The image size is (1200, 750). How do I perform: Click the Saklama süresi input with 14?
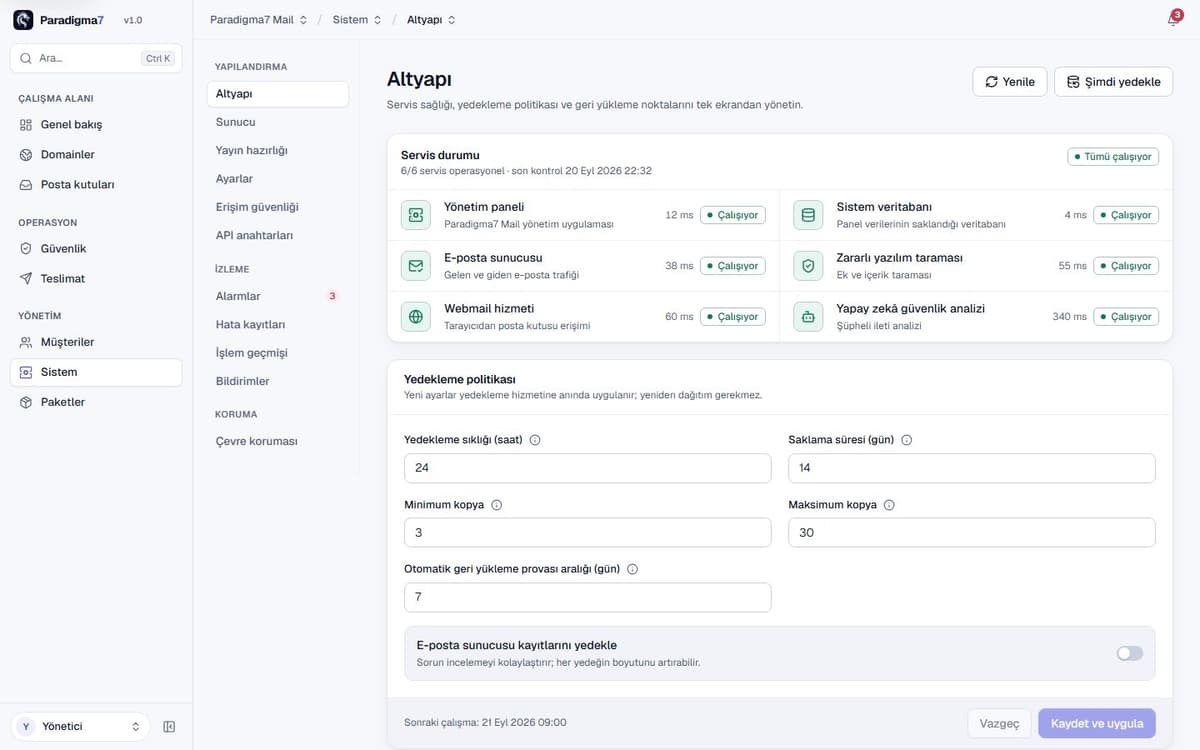[972, 468]
